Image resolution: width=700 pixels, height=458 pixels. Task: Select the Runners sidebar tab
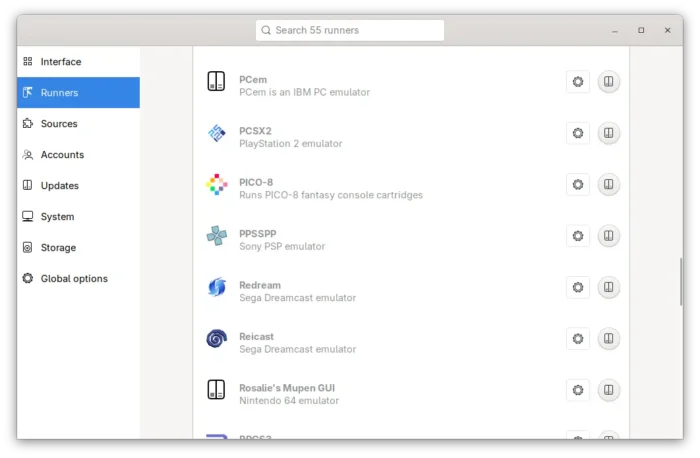pyautogui.click(x=79, y=92)
